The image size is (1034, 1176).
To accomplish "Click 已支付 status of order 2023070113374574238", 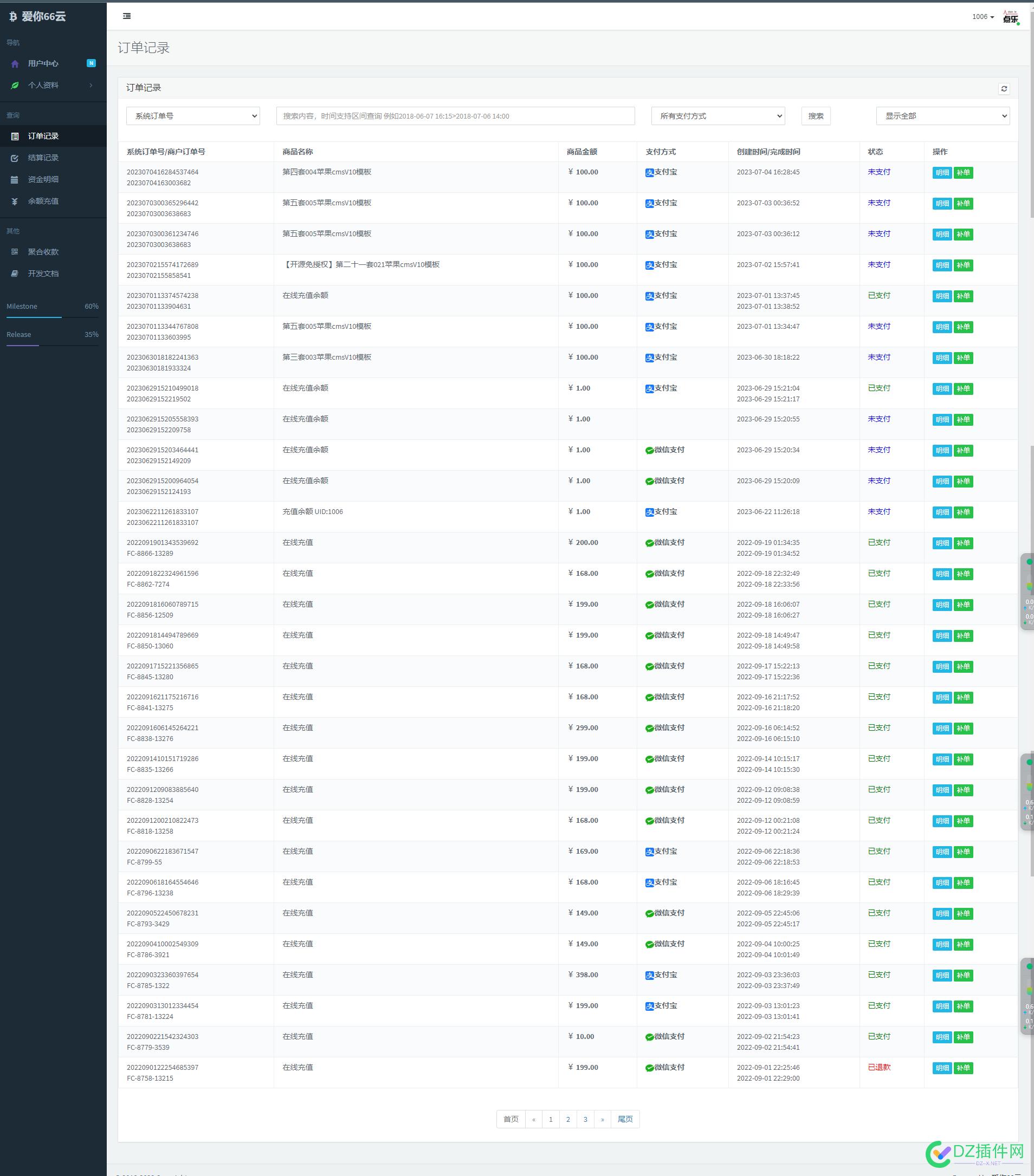I will (878, 295).
